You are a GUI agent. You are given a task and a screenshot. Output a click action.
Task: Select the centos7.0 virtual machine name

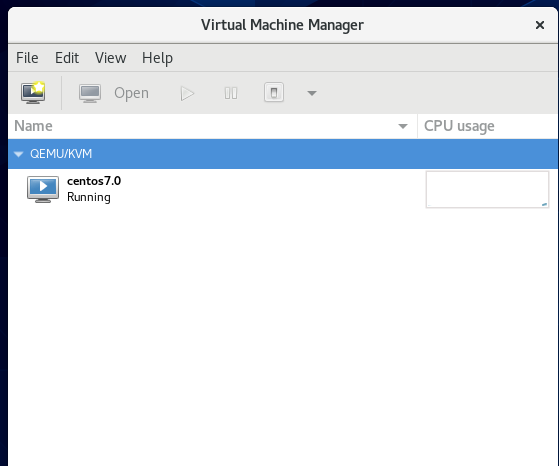click(94, 181)
